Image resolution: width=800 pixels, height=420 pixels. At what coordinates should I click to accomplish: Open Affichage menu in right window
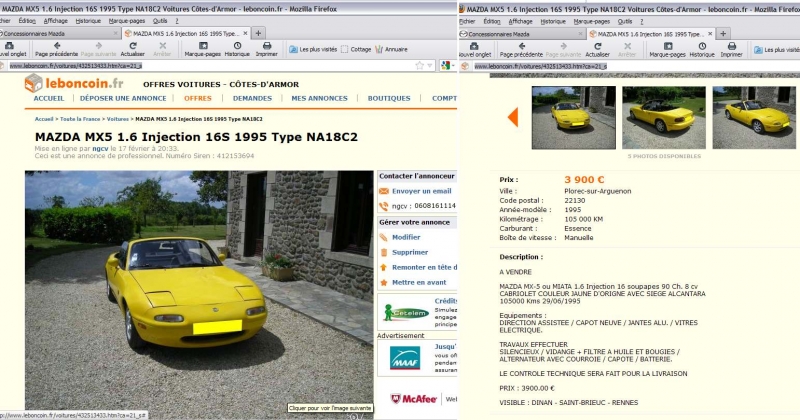click(520, 21)
